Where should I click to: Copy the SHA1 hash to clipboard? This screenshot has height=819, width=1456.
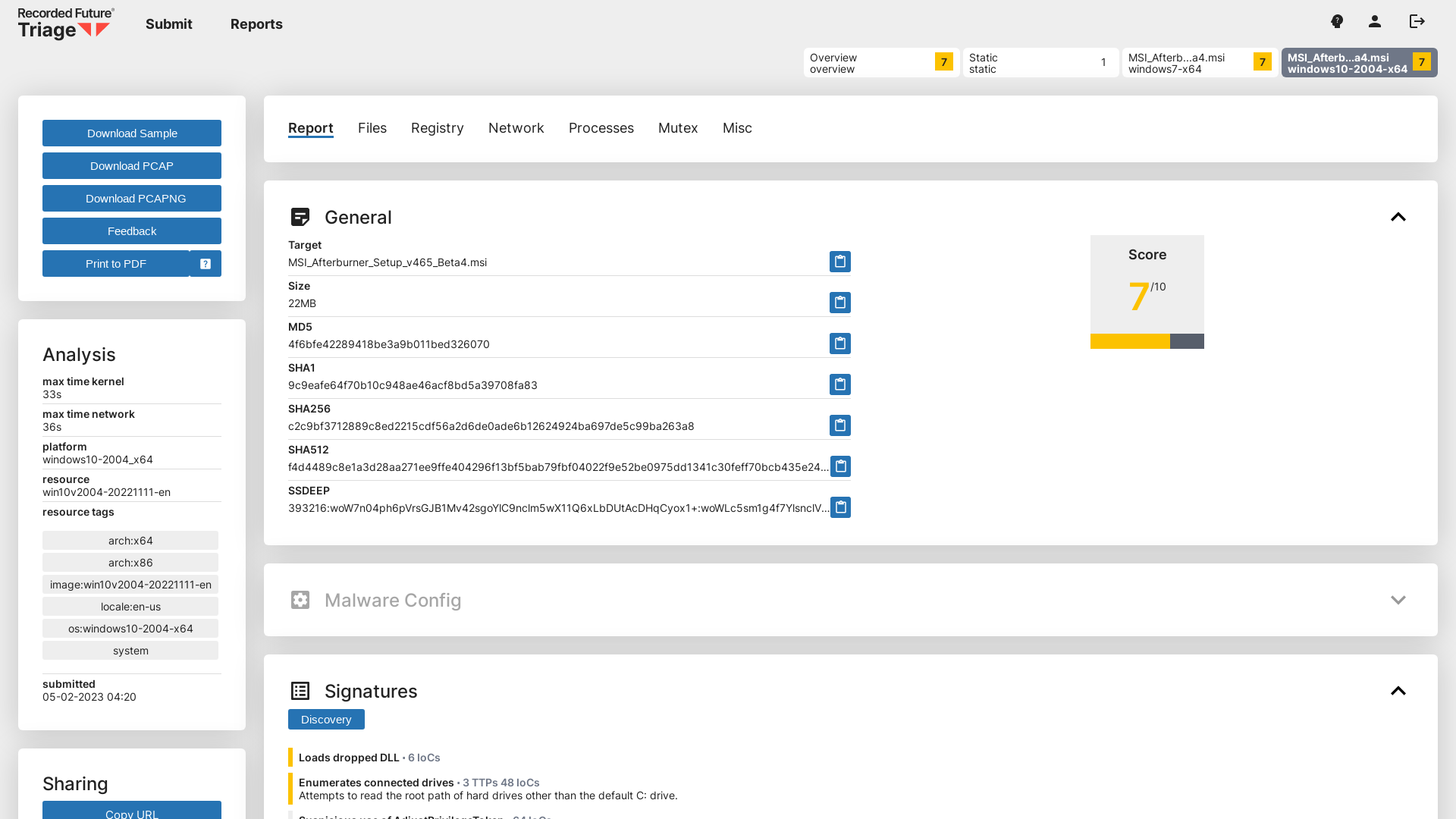tap(839, 384)
